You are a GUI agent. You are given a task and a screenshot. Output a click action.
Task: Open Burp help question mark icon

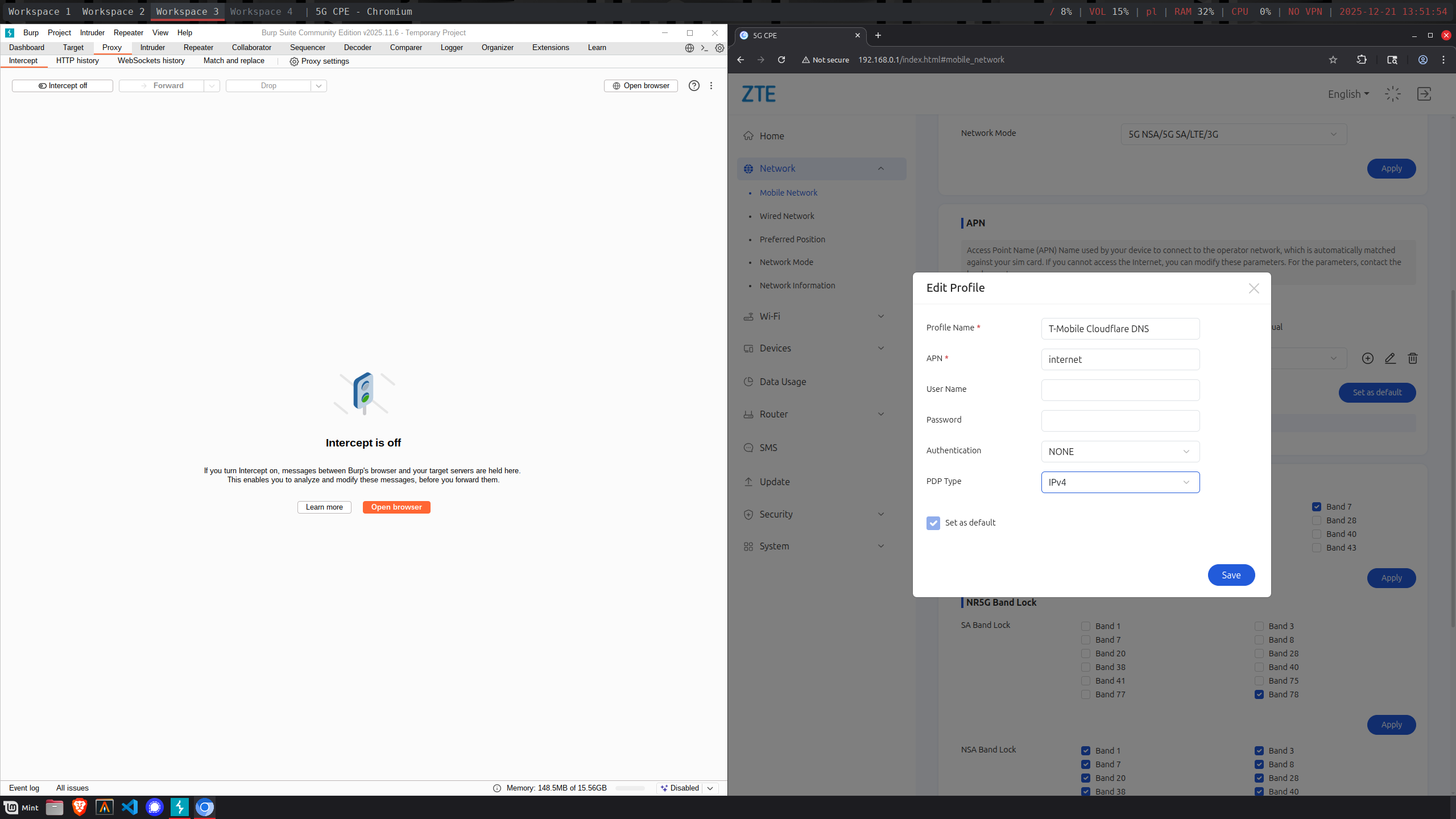point(694,86)
